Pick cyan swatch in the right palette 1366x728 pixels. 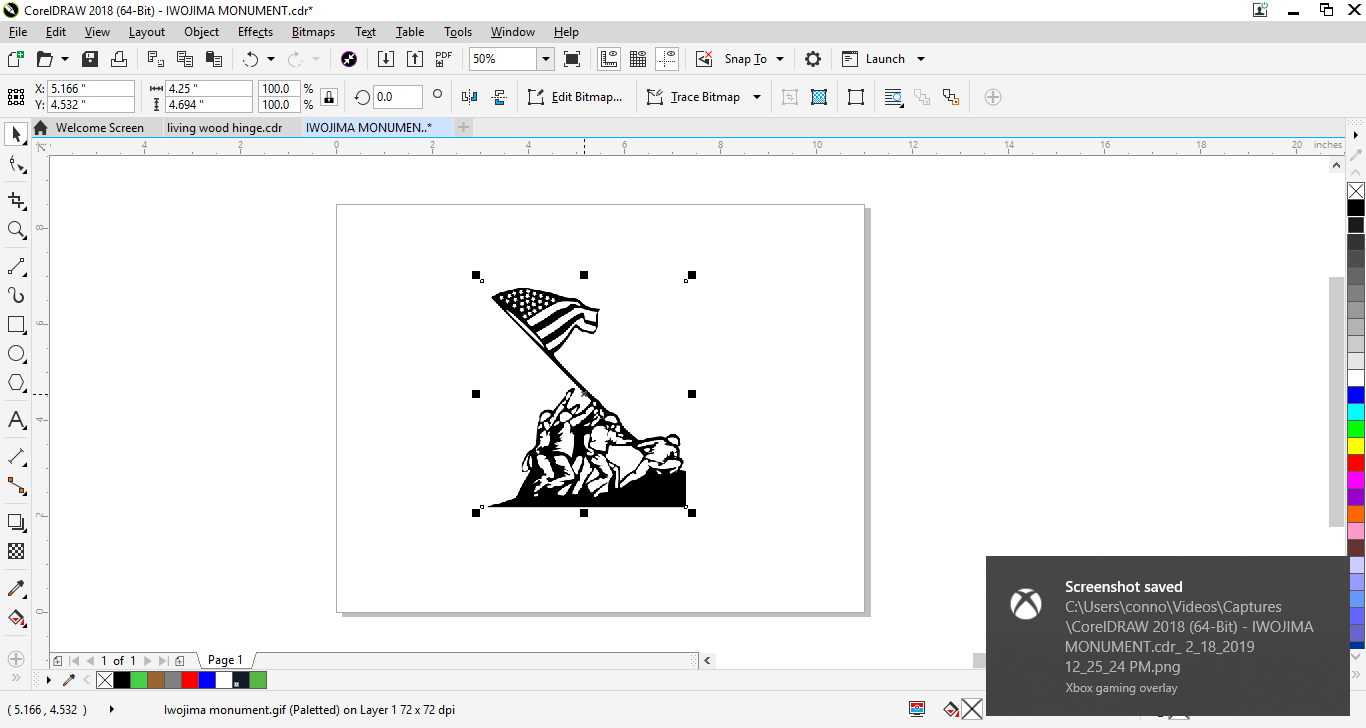(x=1356, y=412)
